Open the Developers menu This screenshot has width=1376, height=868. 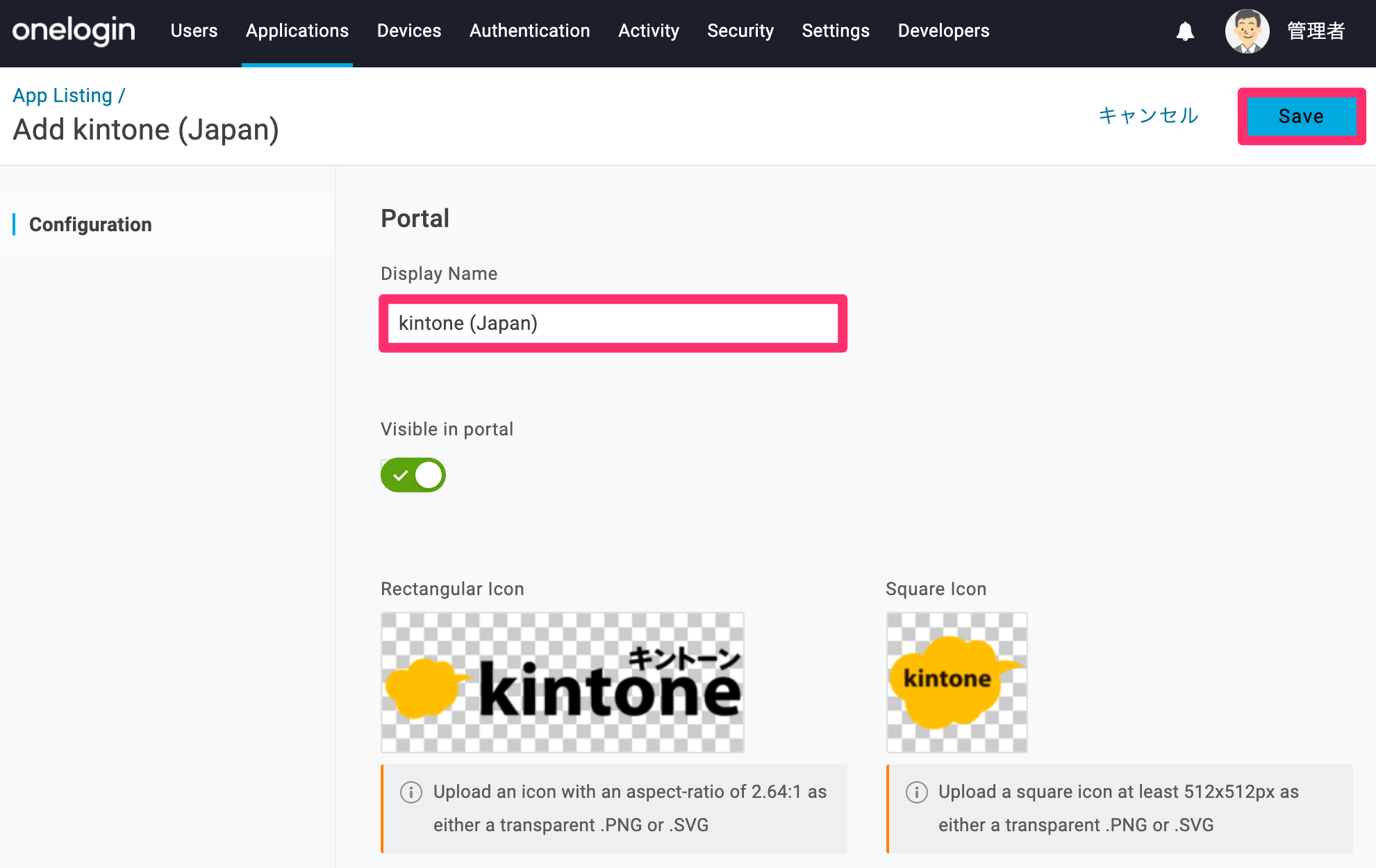tap(943, 31)
